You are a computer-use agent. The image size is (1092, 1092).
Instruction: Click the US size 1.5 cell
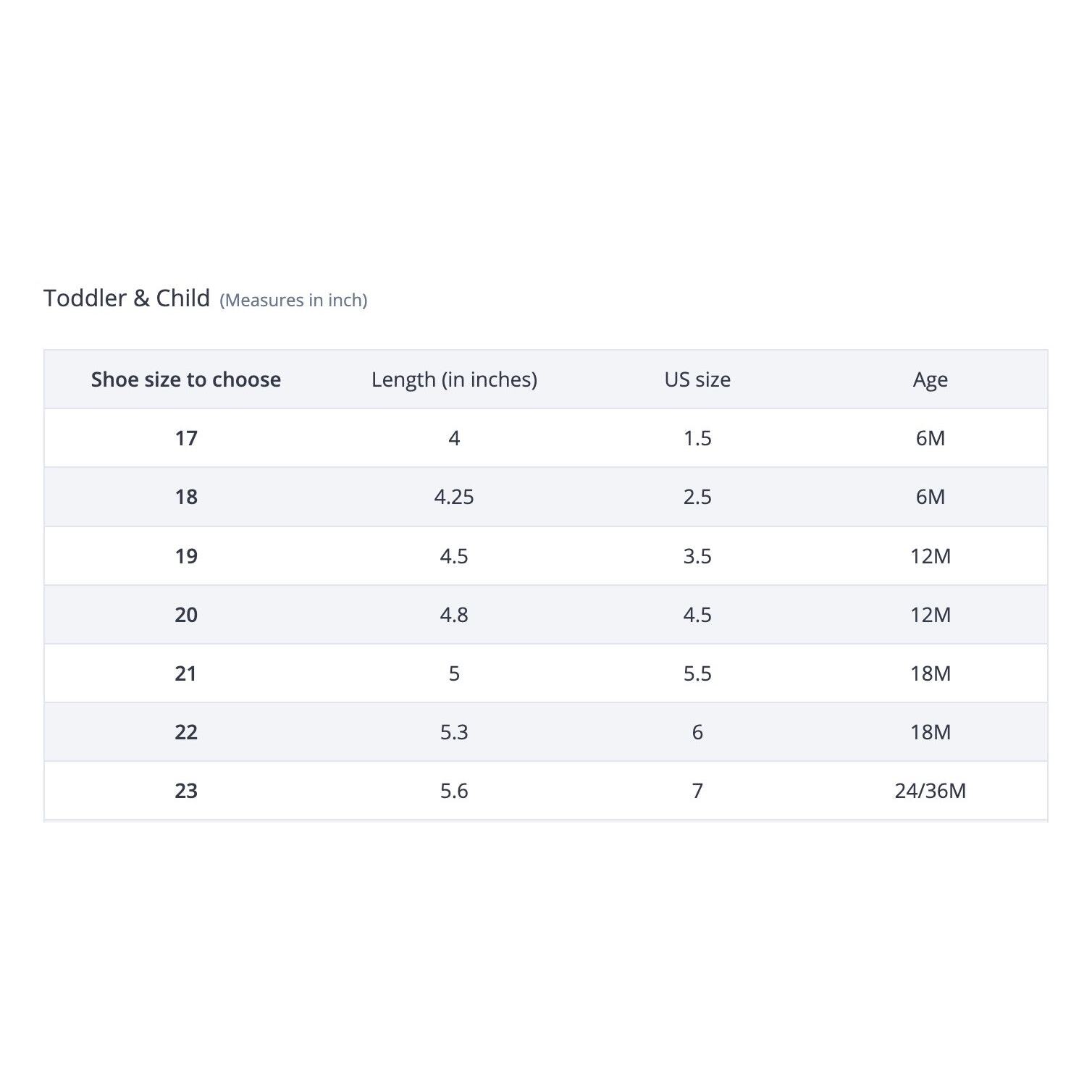coord(697,438)
